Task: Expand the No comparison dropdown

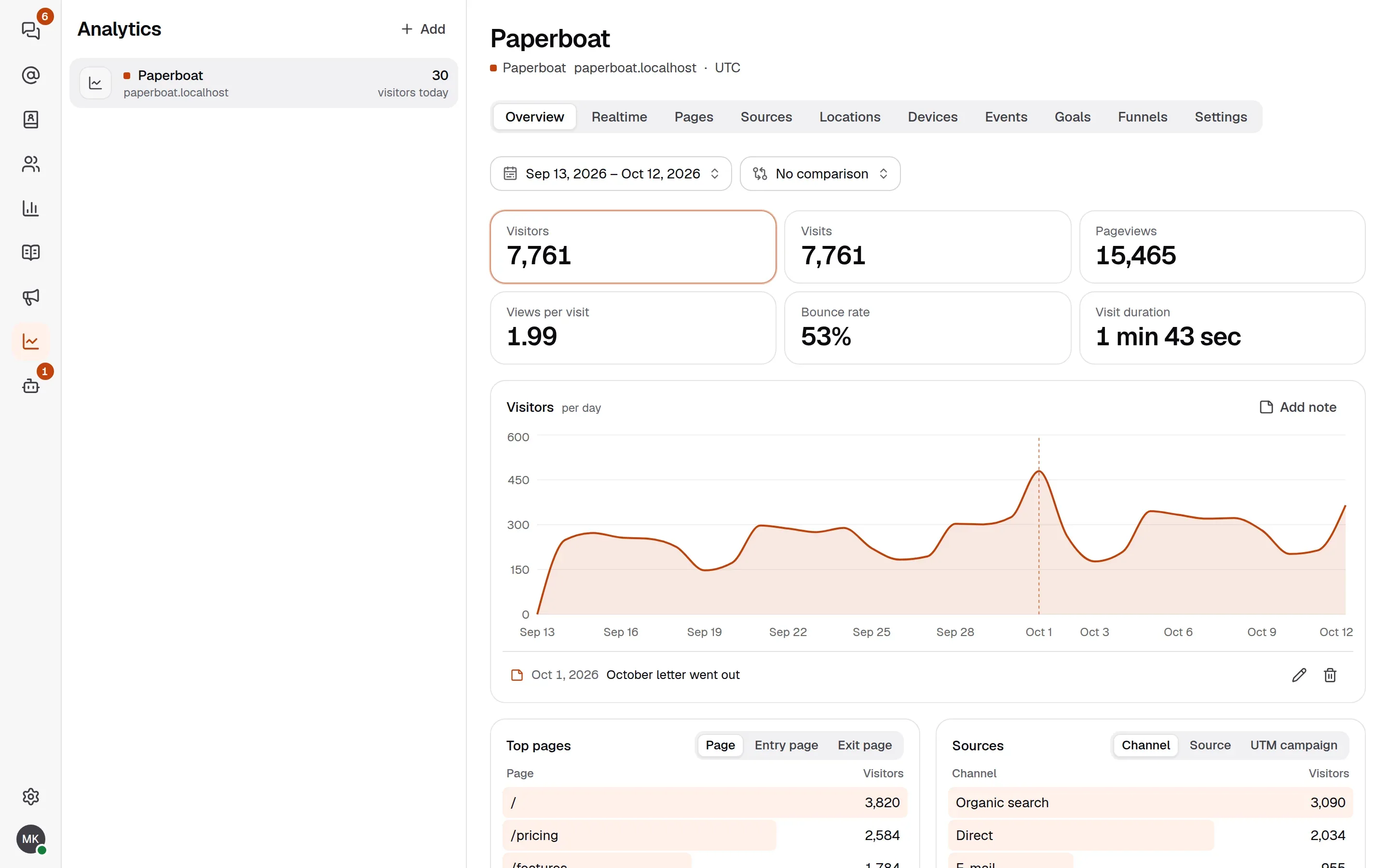Action: [819, 174]
